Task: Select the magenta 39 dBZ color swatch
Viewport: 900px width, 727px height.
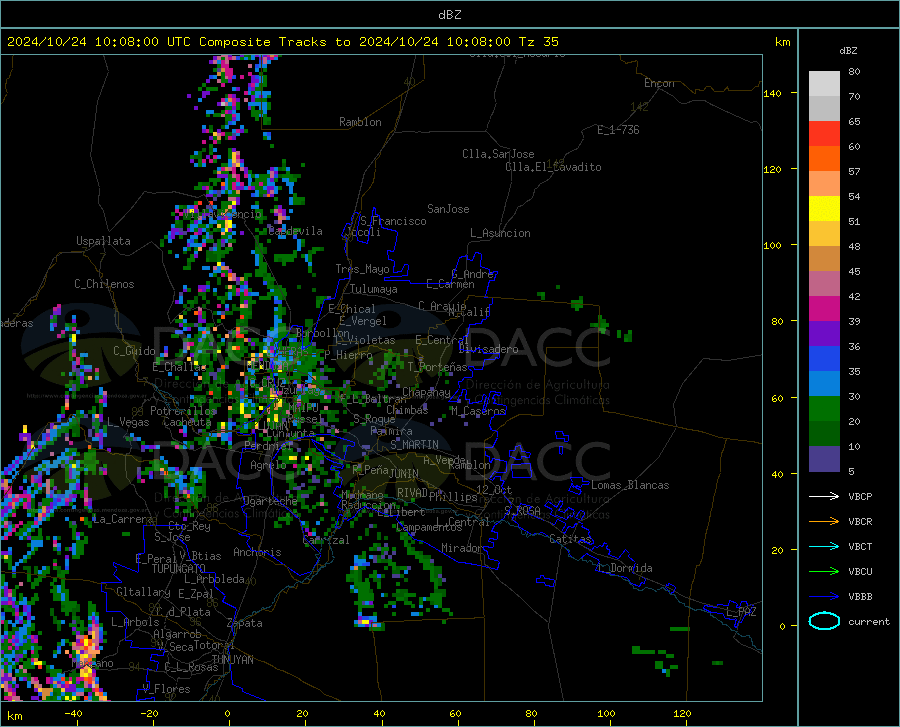Action: 824,309
